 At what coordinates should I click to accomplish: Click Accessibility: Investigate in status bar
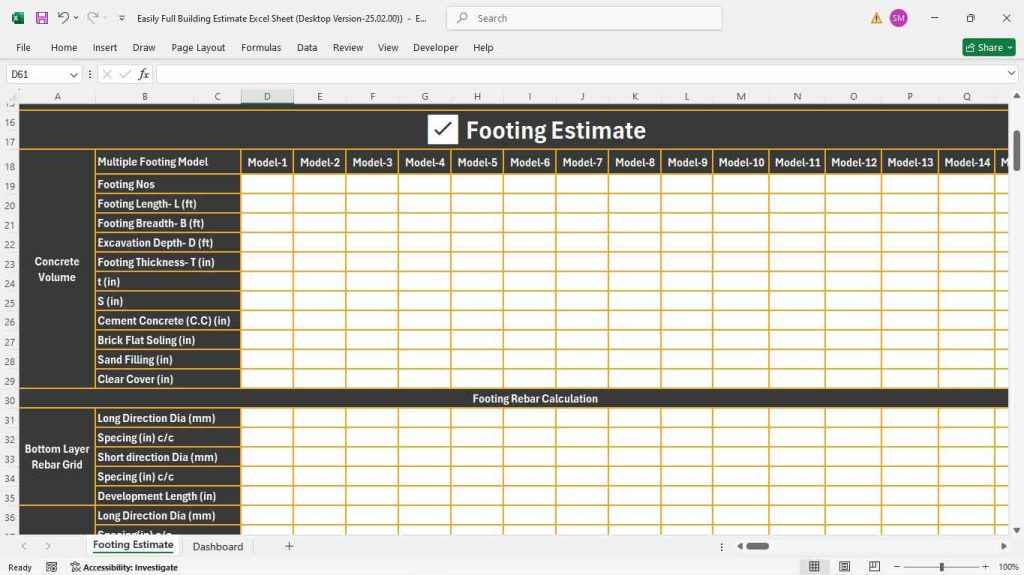[124, 567]
